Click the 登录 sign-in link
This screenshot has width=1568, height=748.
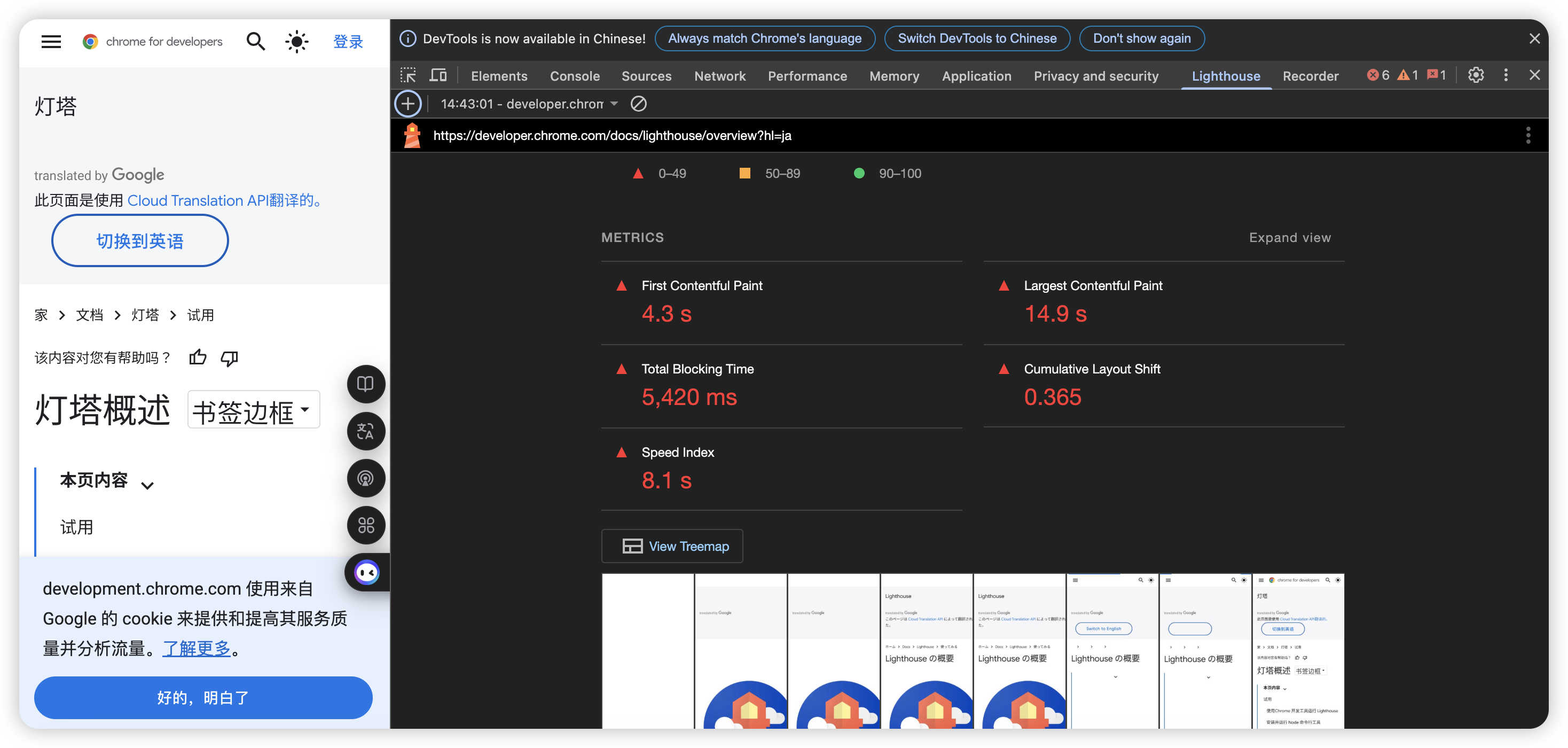click(x=348, y=42)
